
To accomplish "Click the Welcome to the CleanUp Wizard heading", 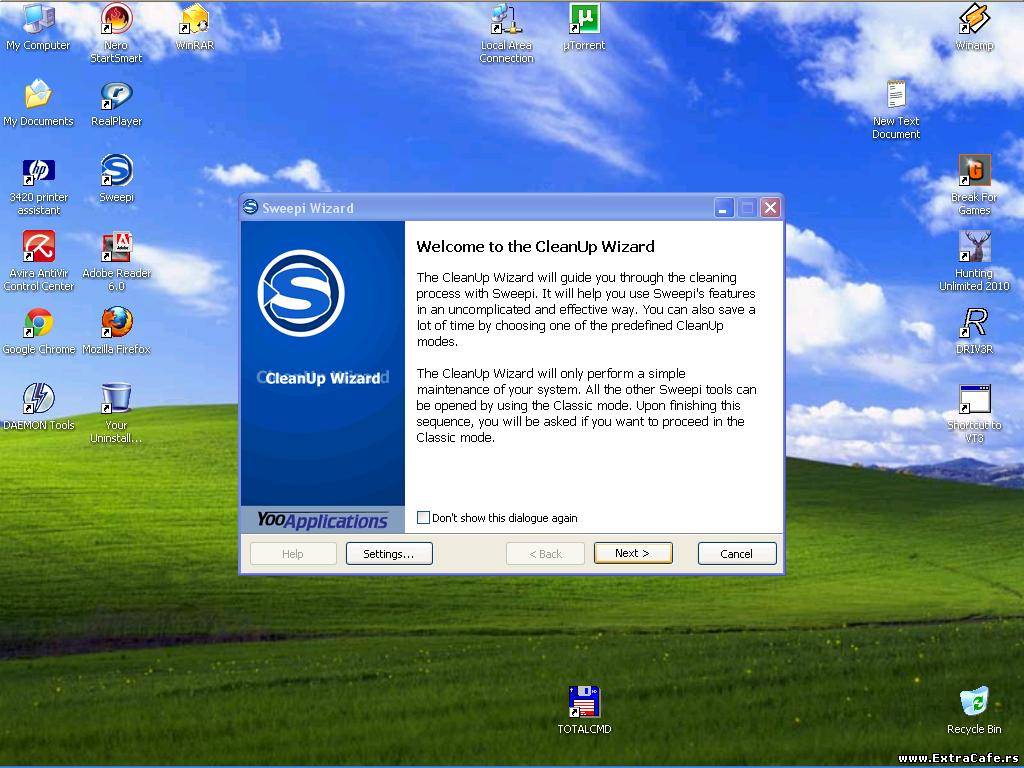I will pyautogui.click(x=536, y=247).
